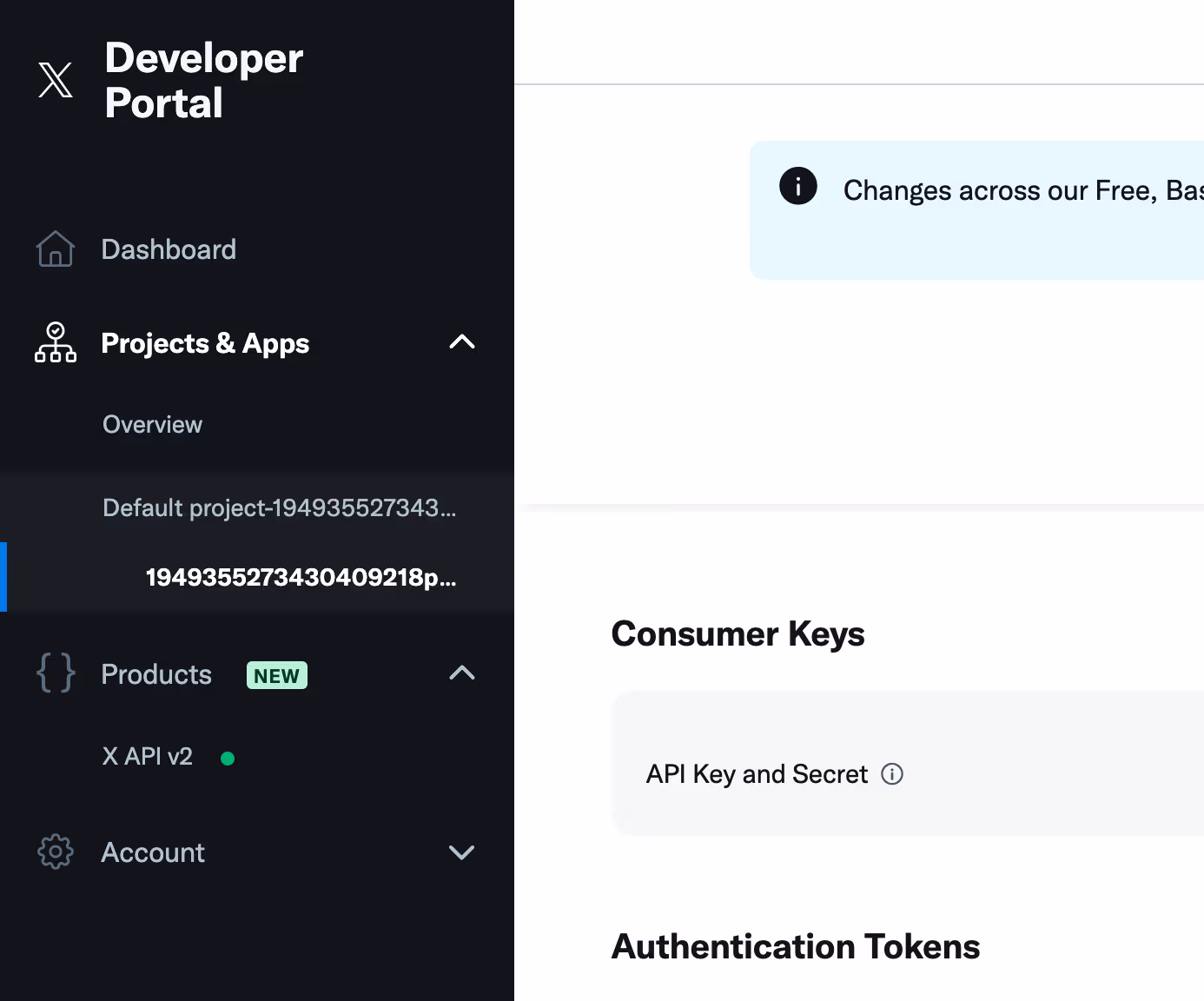Open Overview under Projects & Apps
The width and height of the screenshot is (1204, 1001).
pyautogui.click(x=152, y=424)
